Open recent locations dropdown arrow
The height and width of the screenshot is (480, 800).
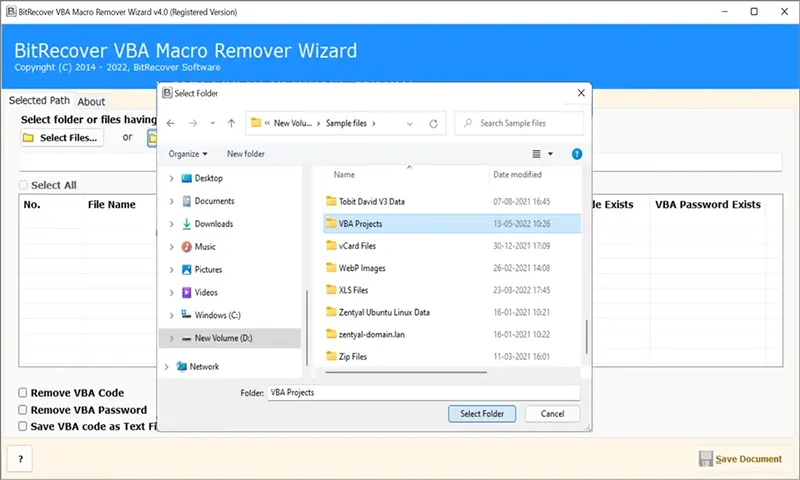click(212, 123)
